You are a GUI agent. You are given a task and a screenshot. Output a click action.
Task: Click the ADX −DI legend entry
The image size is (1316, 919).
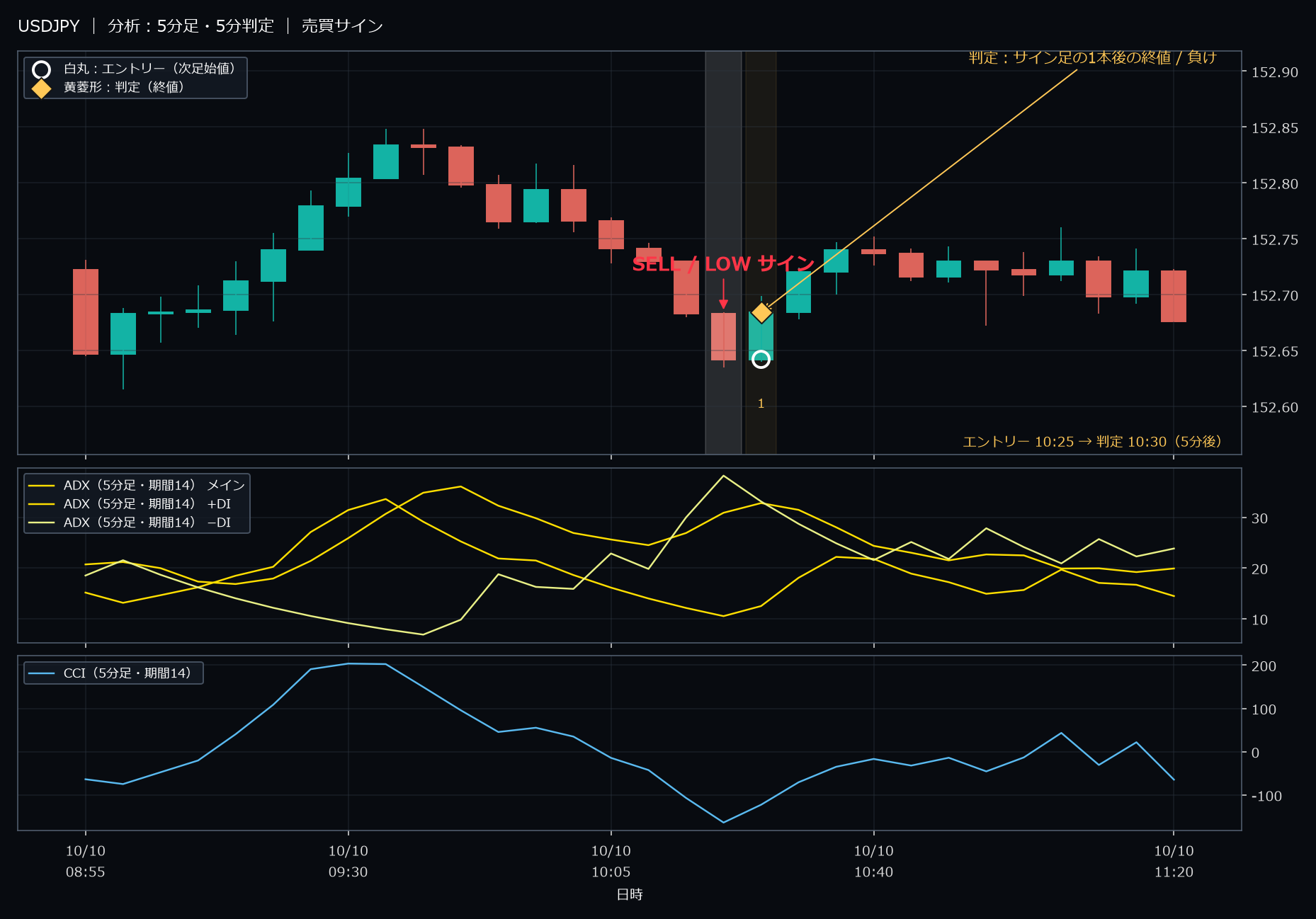(x=130, y=523)
